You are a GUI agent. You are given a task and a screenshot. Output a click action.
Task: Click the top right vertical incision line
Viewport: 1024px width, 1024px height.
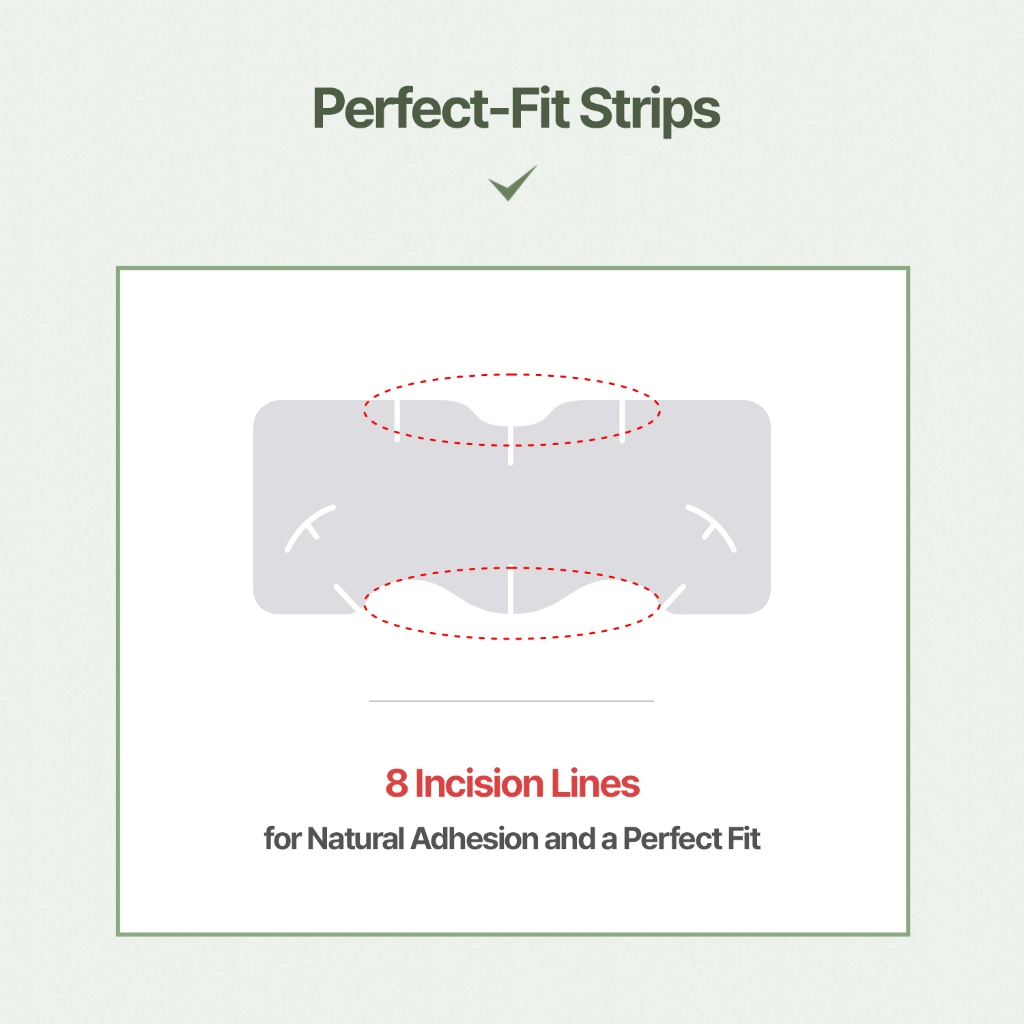tap(623, 420)
